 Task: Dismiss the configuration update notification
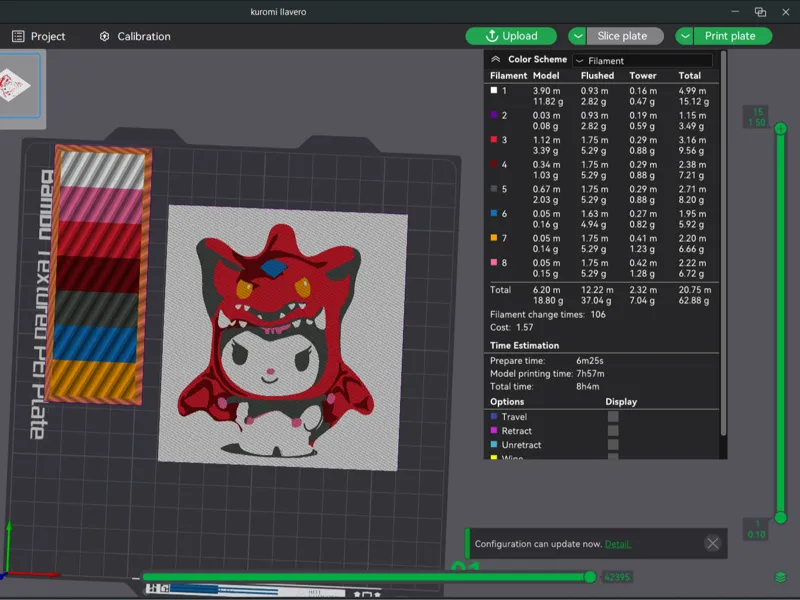712,543
